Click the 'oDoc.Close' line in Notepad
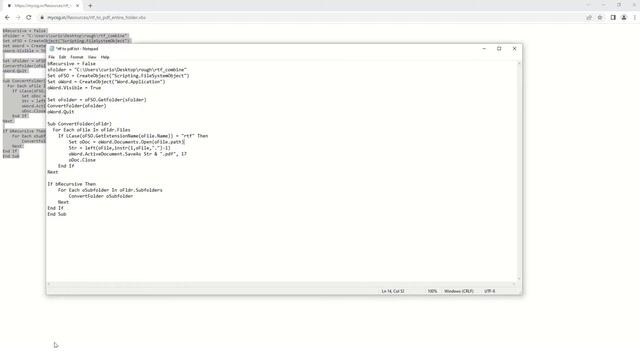 tap(82, 160)
